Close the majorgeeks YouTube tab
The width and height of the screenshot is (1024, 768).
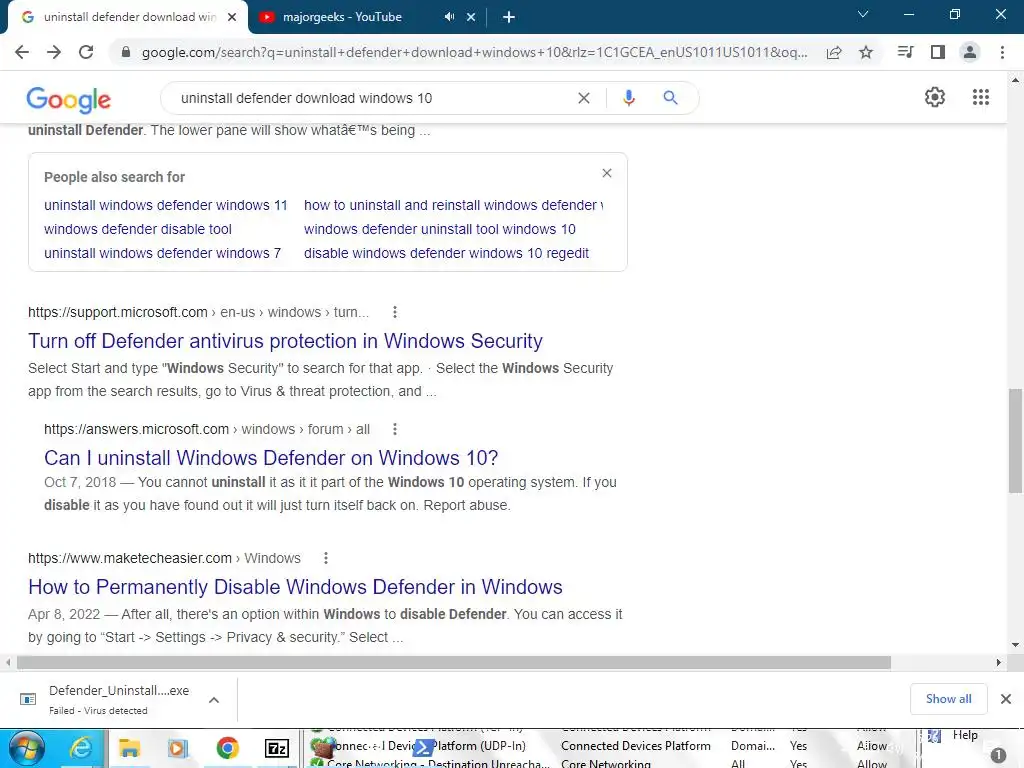point(471,17)
